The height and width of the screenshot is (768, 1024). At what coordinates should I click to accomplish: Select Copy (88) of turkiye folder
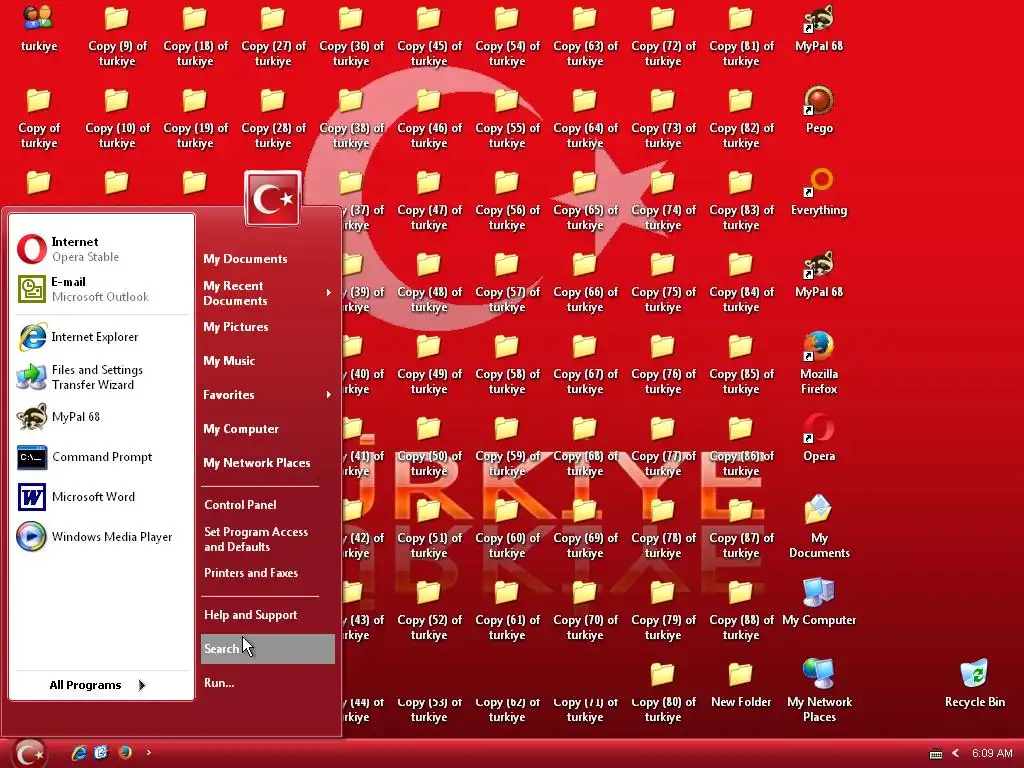pyautogui.click(x=741, y=609)
